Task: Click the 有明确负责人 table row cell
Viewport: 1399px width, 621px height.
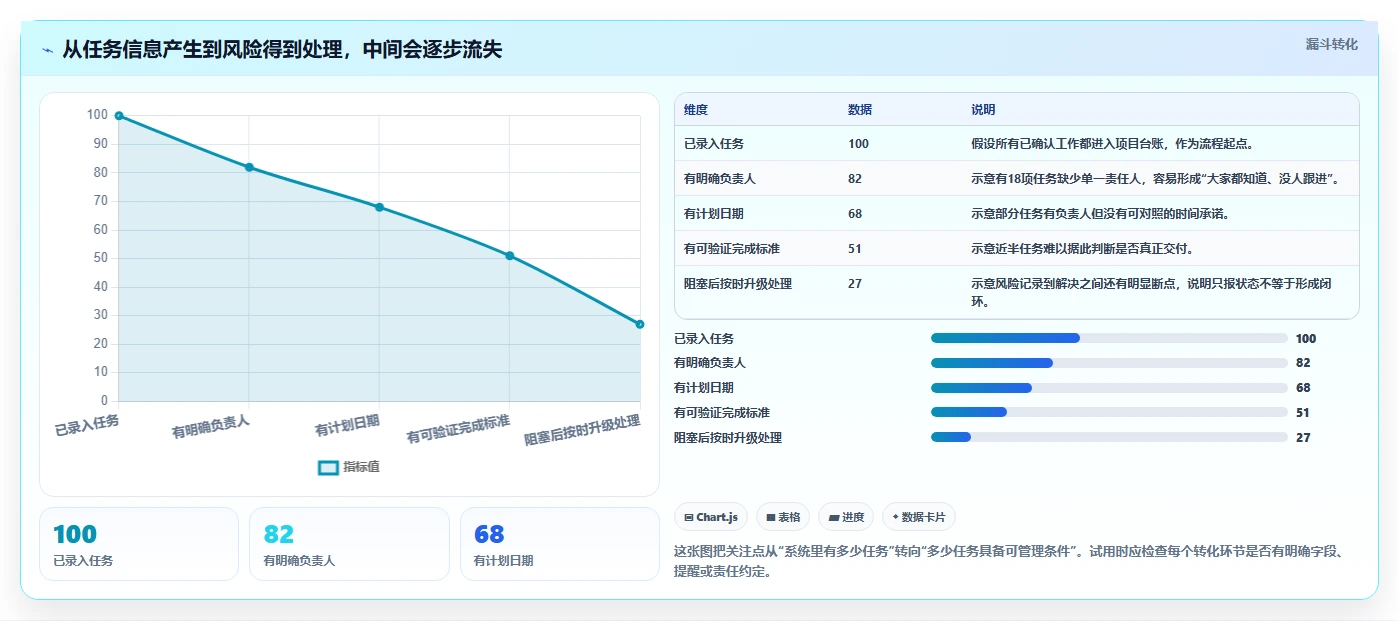Action: click(x=720, y=179)
